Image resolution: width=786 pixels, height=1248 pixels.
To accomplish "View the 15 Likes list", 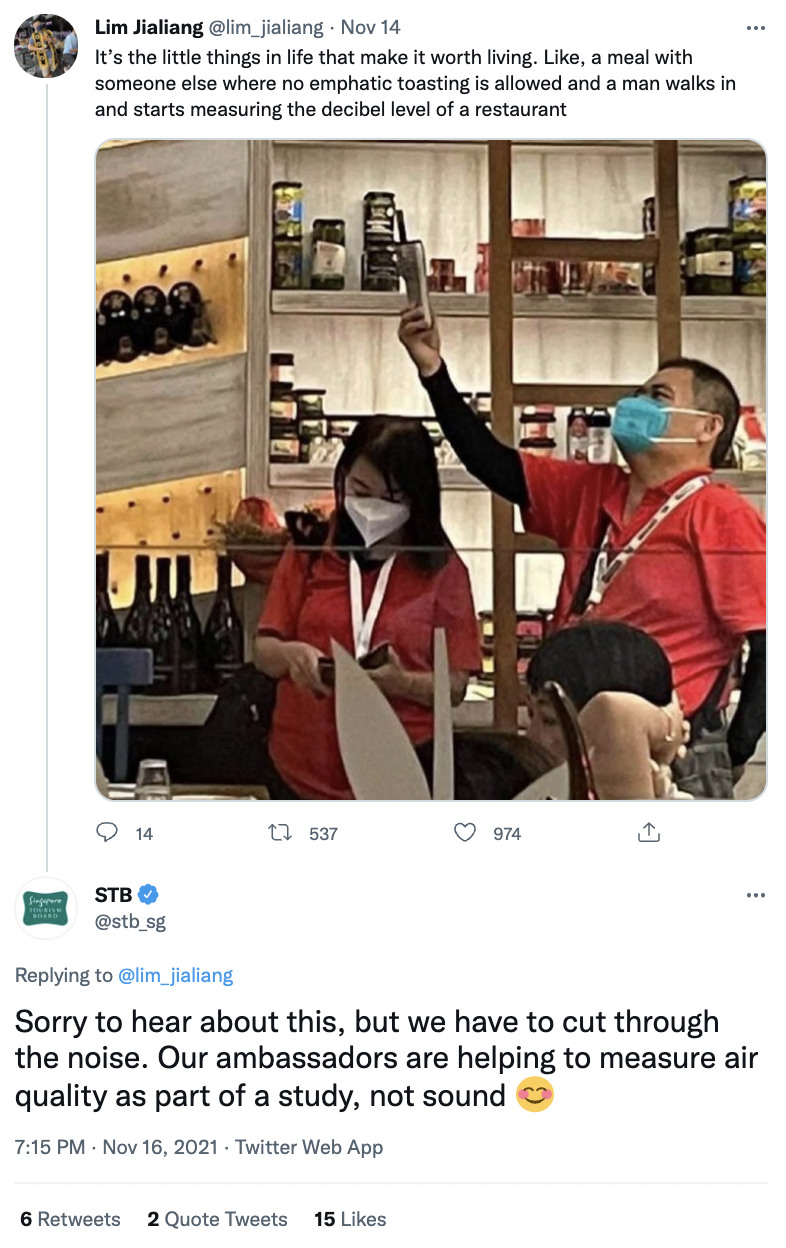I will tap(350, 1219).
